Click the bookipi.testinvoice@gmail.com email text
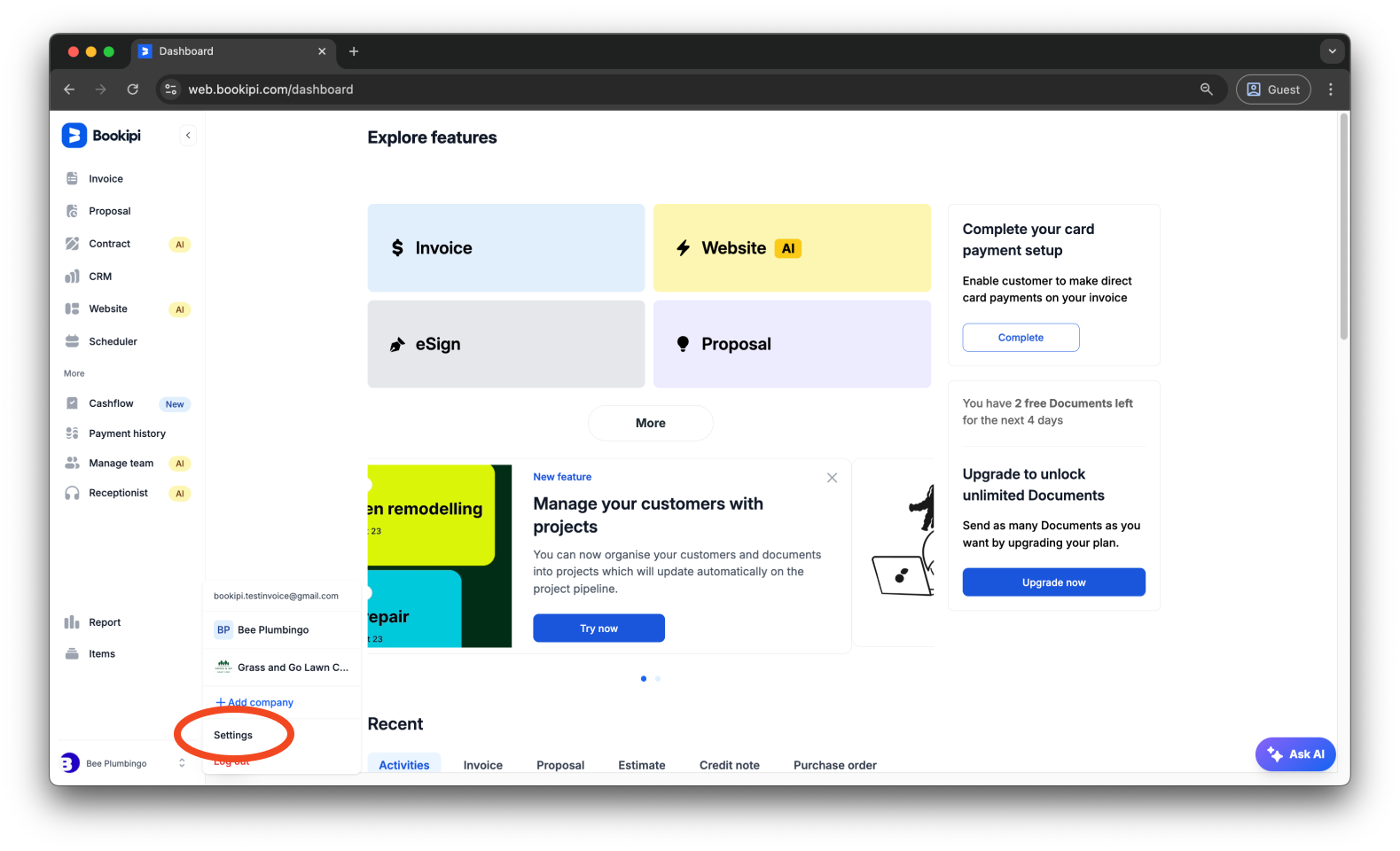The image size is (1400, 851). [x=276, y=596]
